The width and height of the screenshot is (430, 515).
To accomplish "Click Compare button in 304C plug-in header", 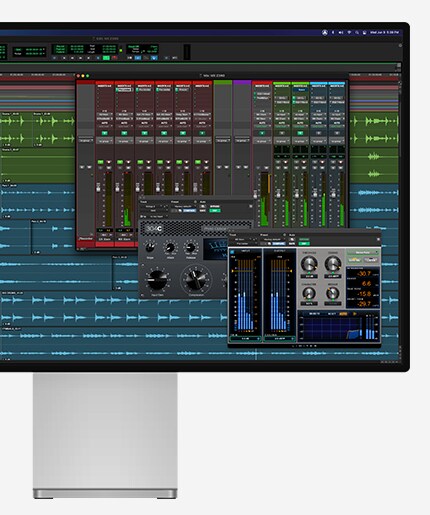I will pos(189,211).
